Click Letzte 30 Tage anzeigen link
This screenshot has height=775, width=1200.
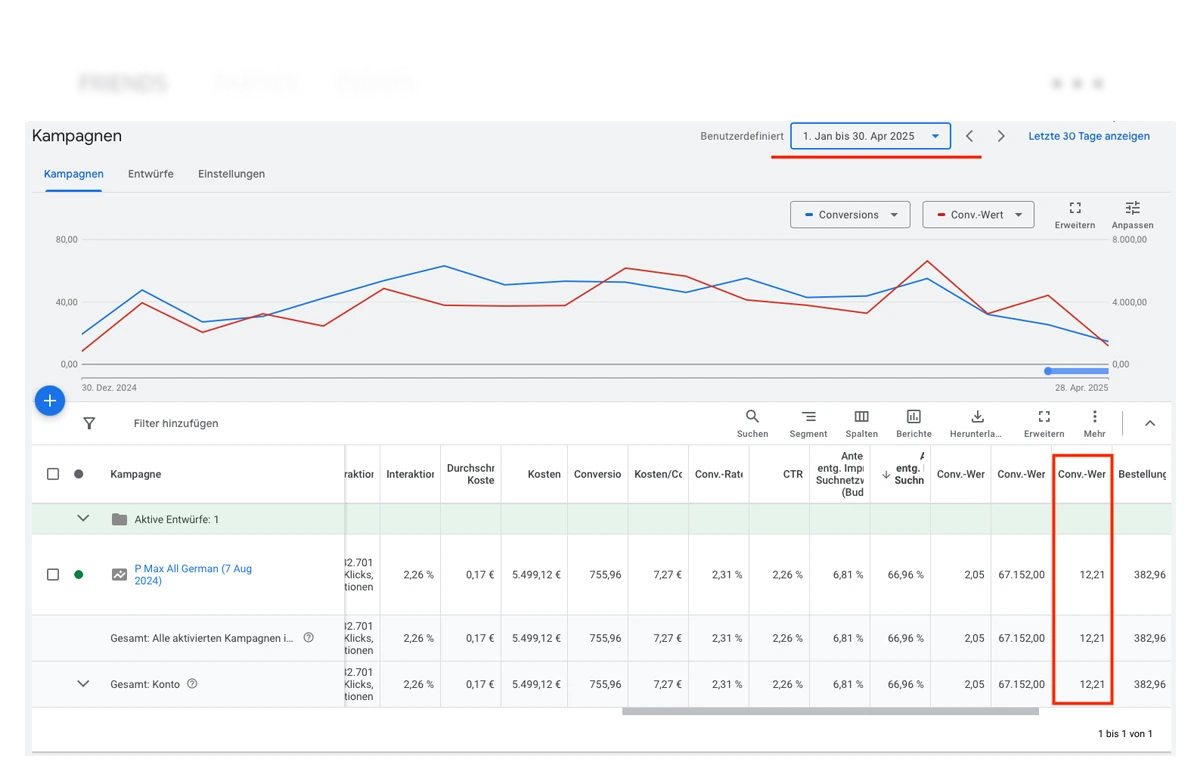pos(1089,136)
